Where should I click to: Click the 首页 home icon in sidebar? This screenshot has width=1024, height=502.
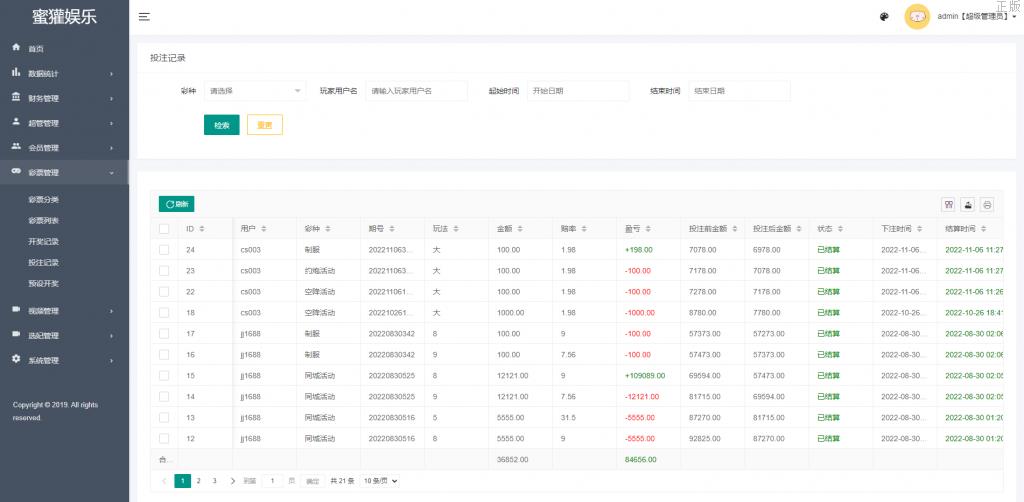click(16, 48)
